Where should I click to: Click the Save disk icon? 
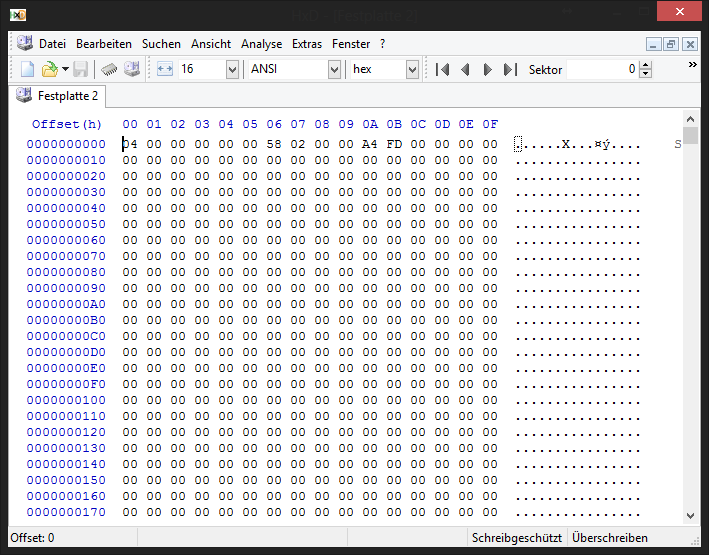pos(80,69)
